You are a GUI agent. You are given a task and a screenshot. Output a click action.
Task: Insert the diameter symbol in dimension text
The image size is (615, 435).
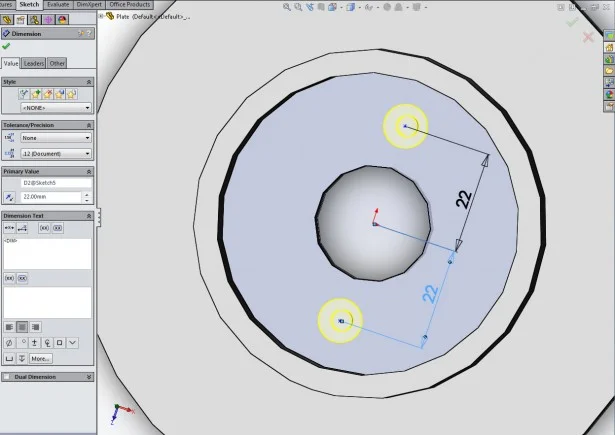click(x=9, y=343)
